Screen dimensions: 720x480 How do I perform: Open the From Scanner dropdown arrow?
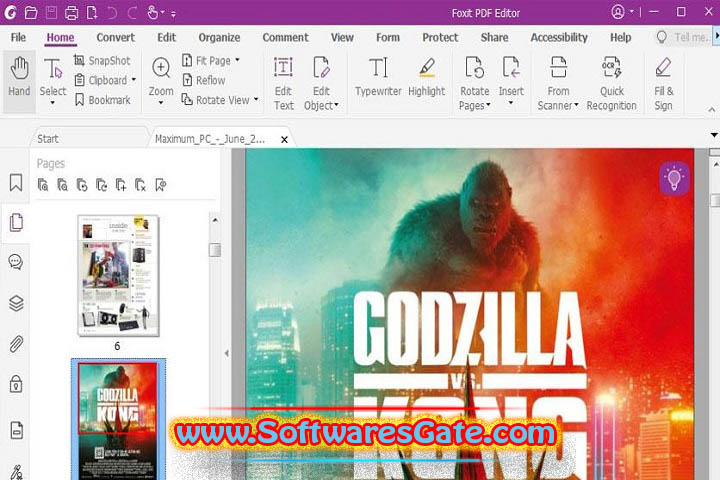[576, 105]
